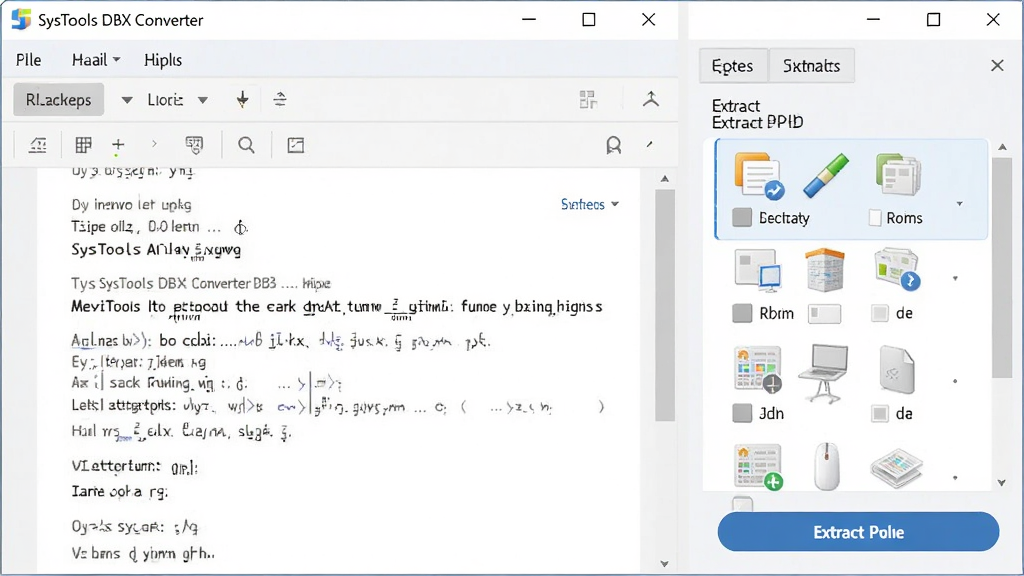The height and width of the screenshot is (576, 1024).
Task: Open the Sɪnfeos dropdown
Action: pyautogui.click(x=590, y=204)
